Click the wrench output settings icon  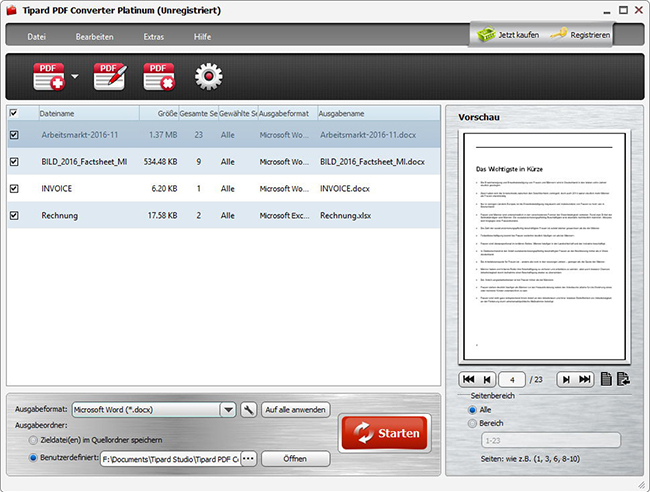pyautogui.click(x=248, y=410)
